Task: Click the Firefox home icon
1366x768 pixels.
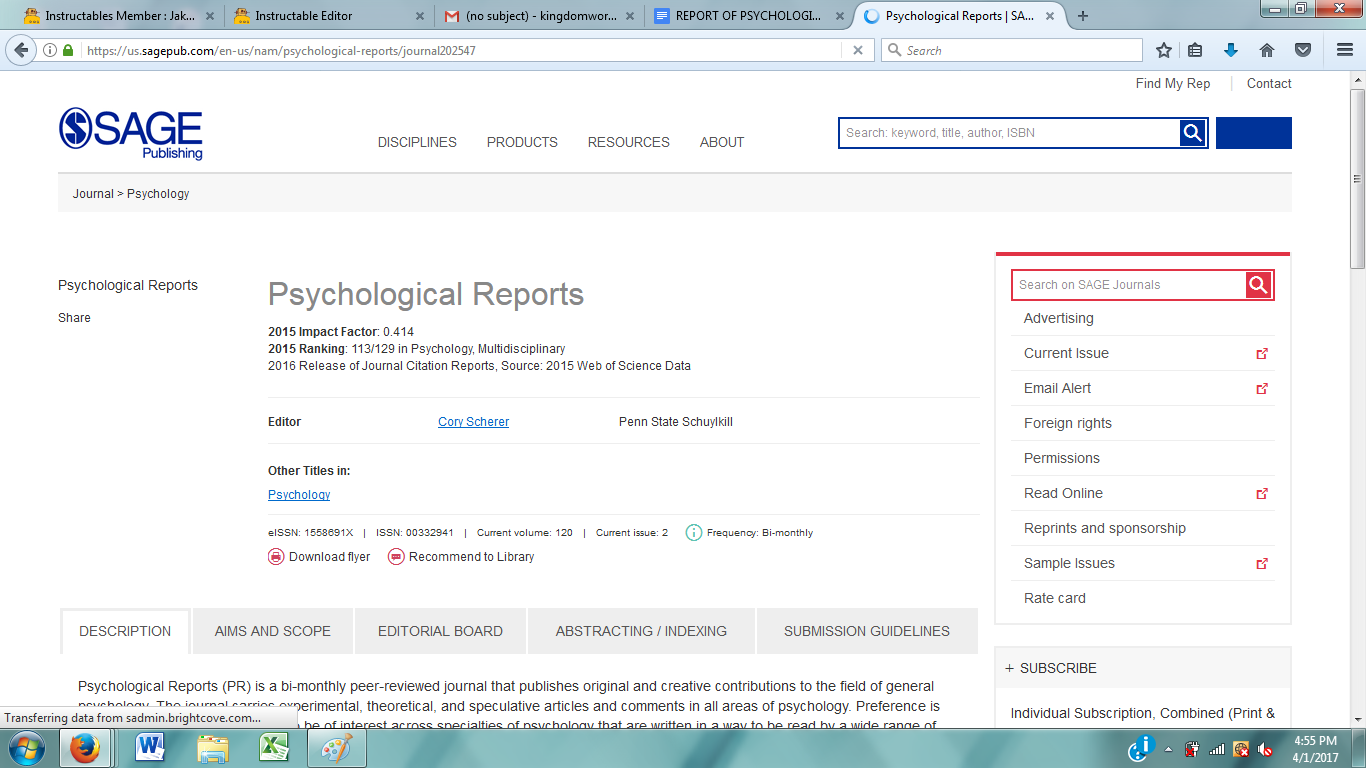Action: (1266, 49)
